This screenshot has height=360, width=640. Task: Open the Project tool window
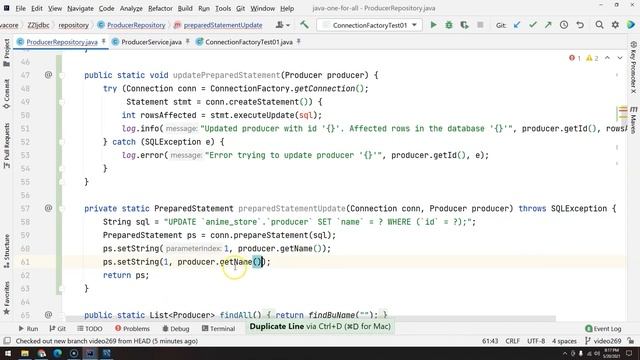(7, 53)
